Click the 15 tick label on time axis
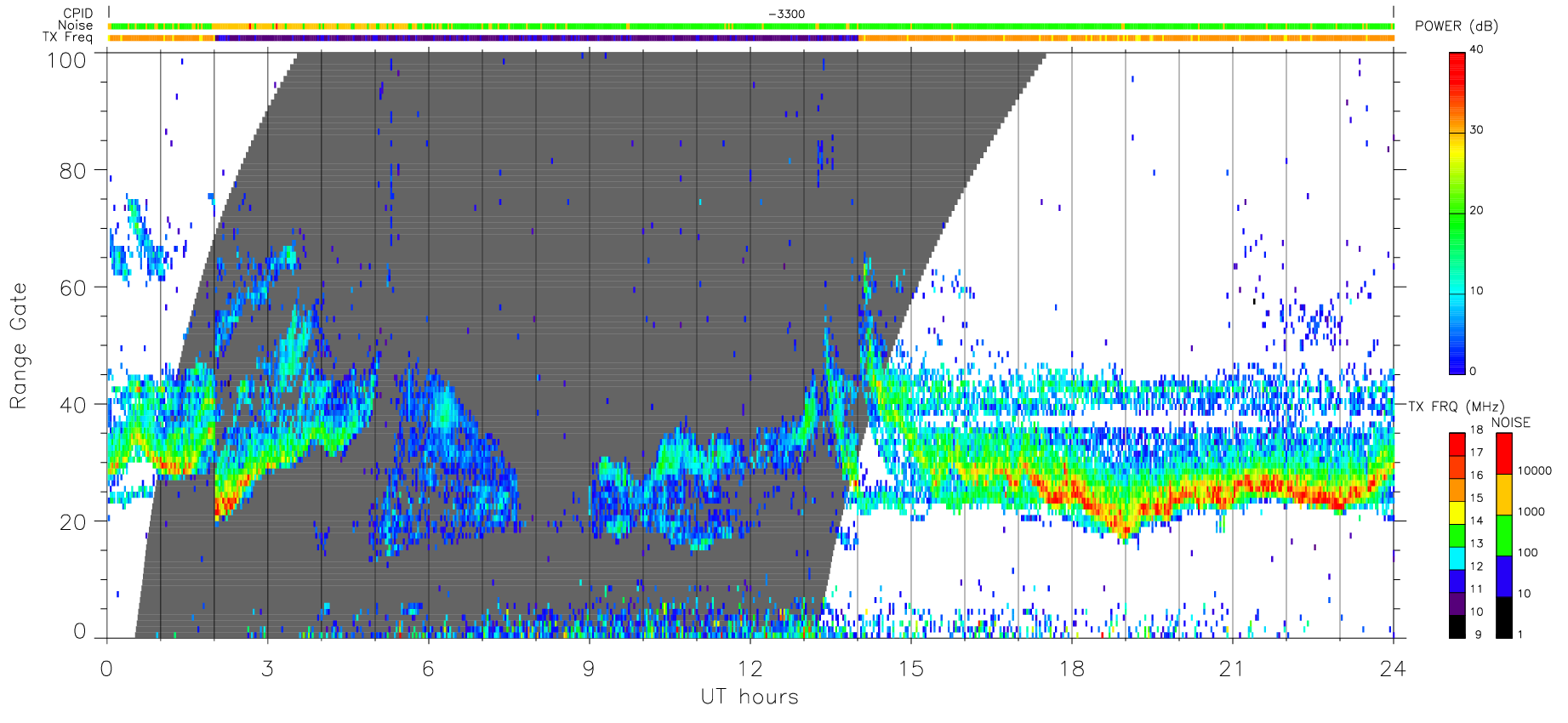 (910, 669)
